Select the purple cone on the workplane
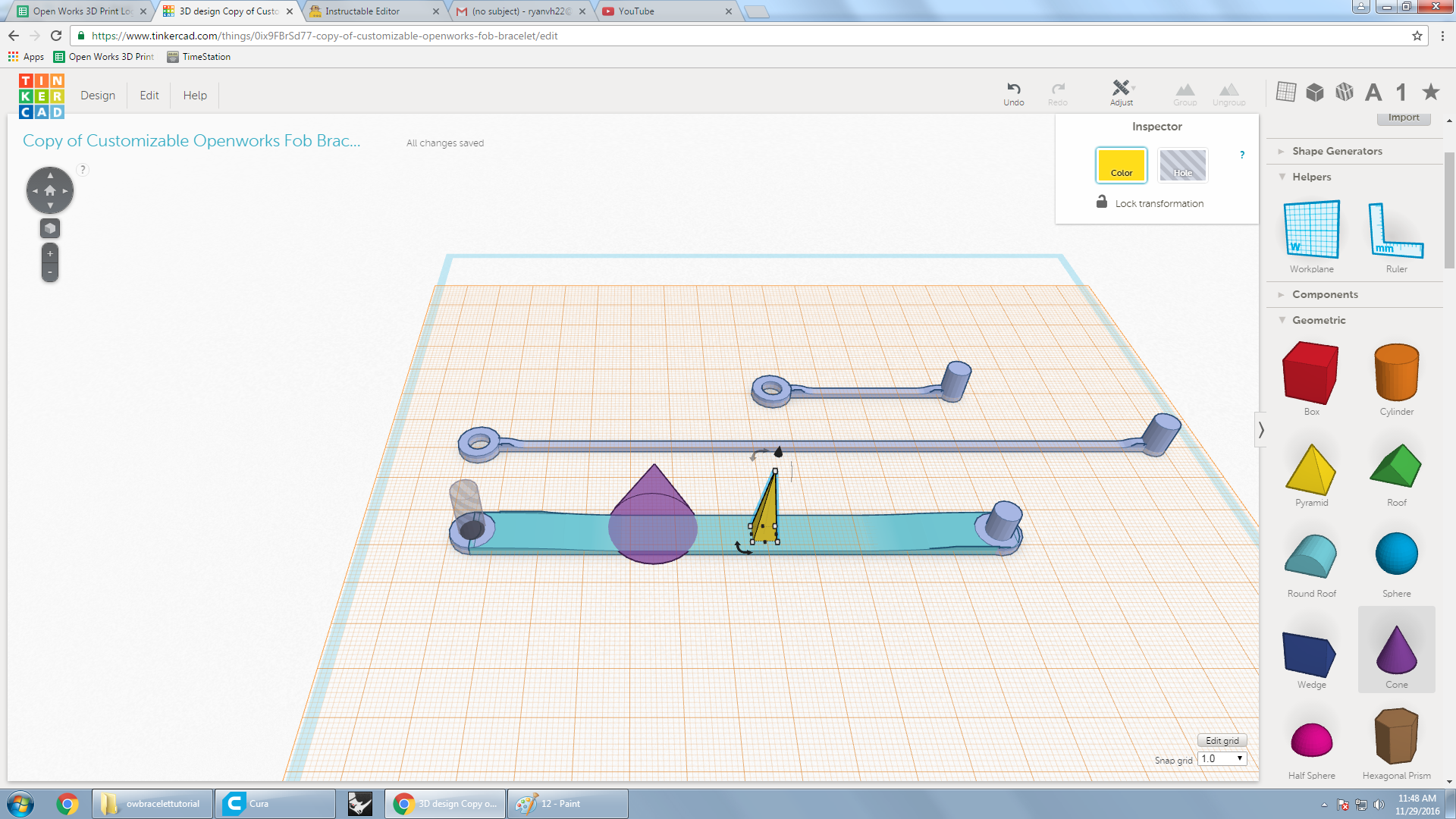This screenshot has width=1456, height=819. tap(653, 514)
